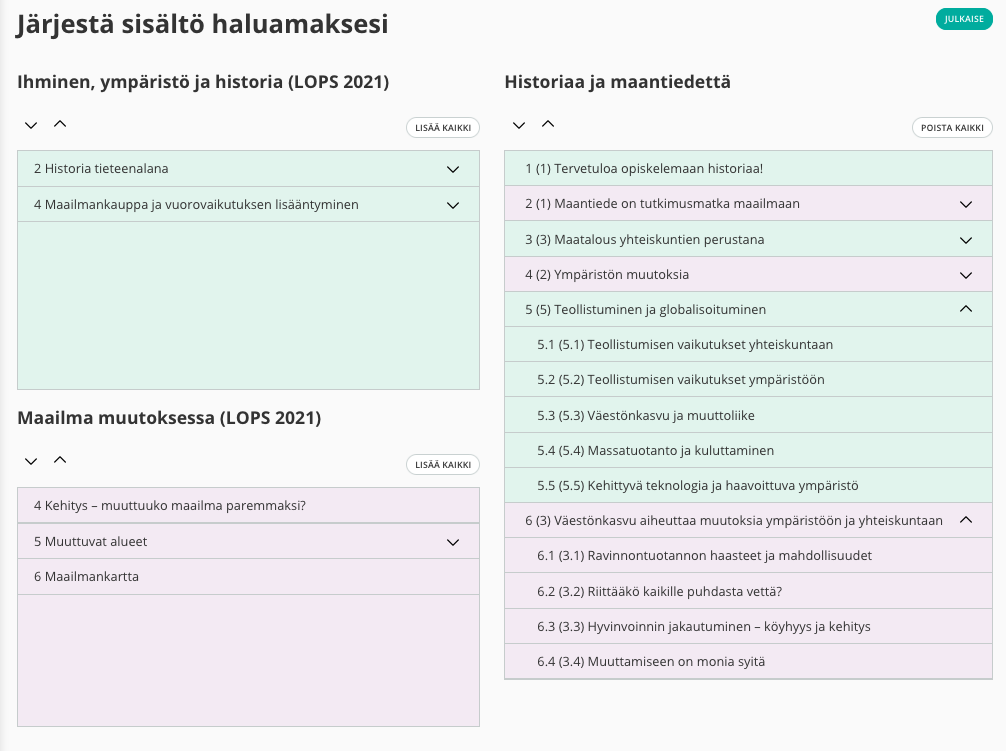Expand all items in Historiaa ja maantiedettä
This screenshot has height=751, width=1006.
(518, 125)
